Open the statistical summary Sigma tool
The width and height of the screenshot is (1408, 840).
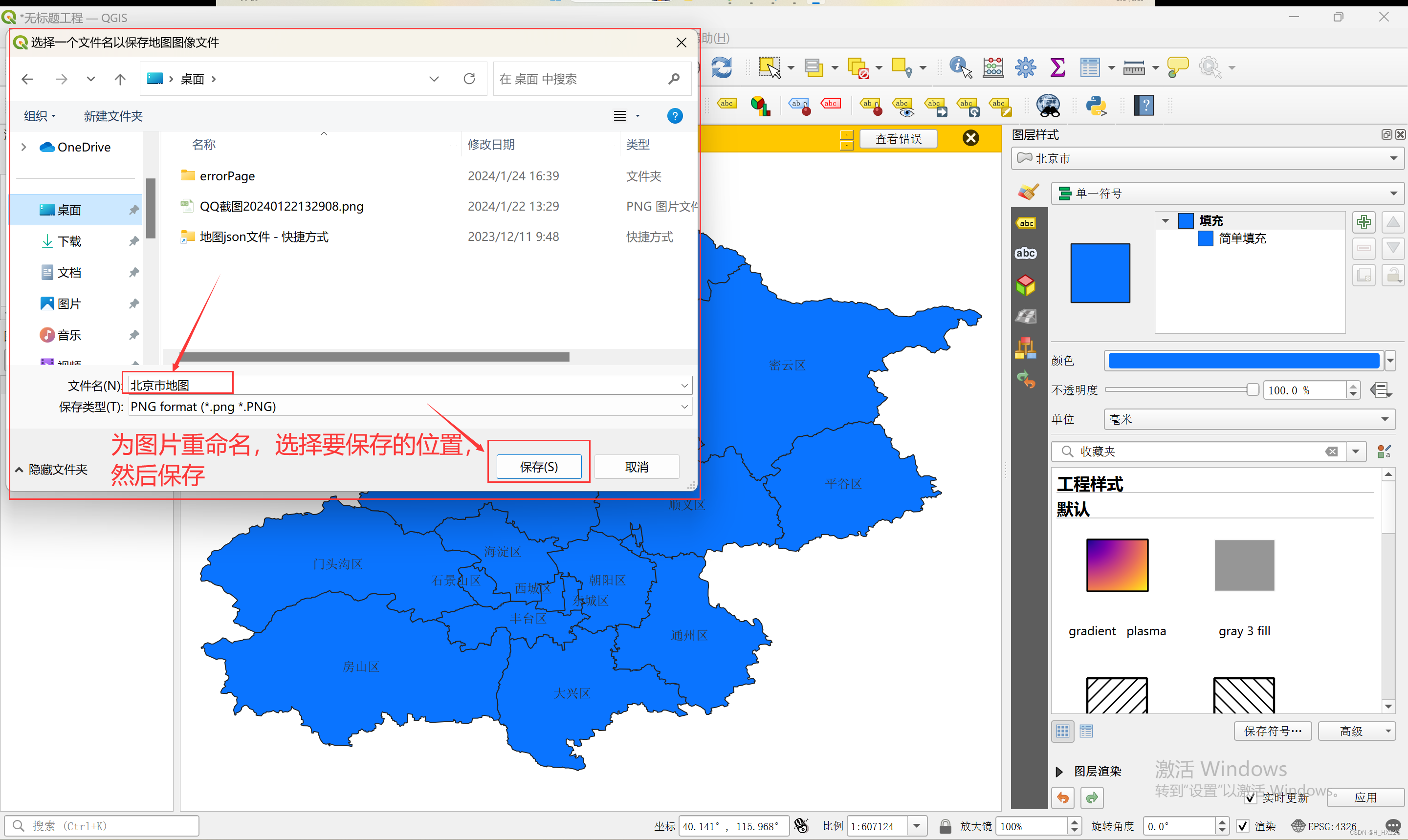1057,67
